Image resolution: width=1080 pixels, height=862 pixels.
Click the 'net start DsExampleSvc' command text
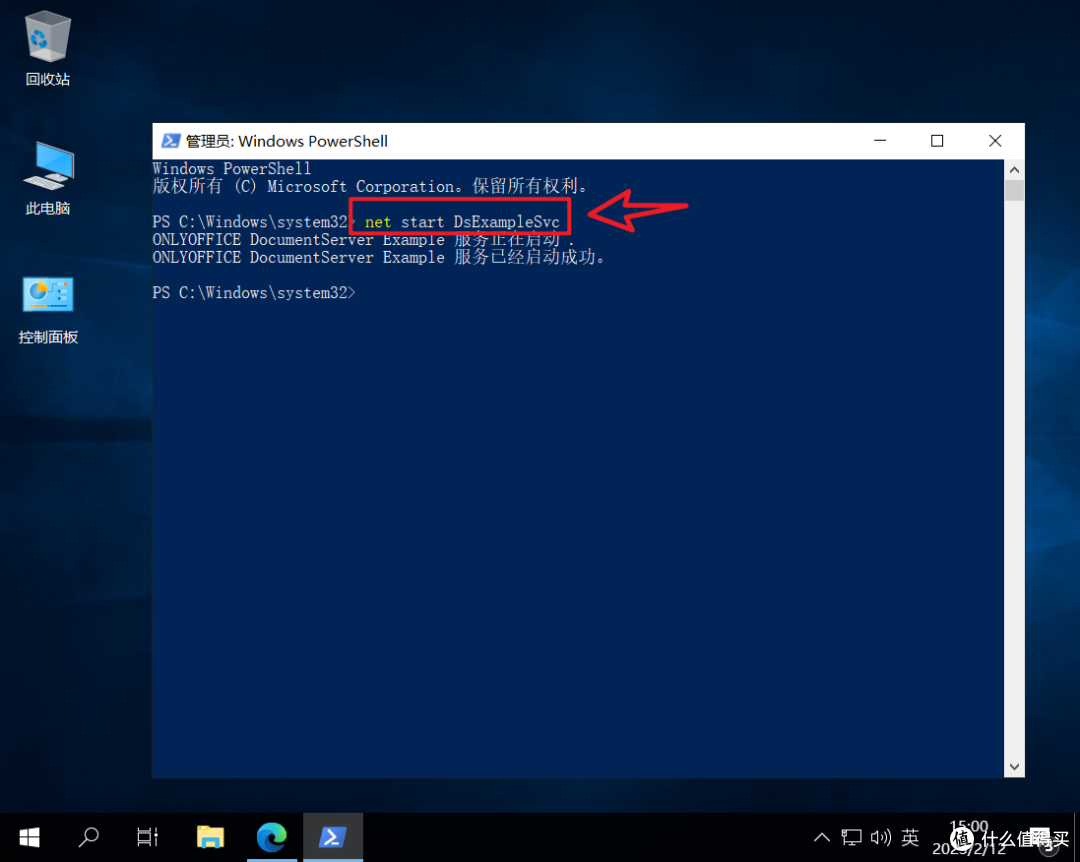pyautogui.click(x=462, y=222)
